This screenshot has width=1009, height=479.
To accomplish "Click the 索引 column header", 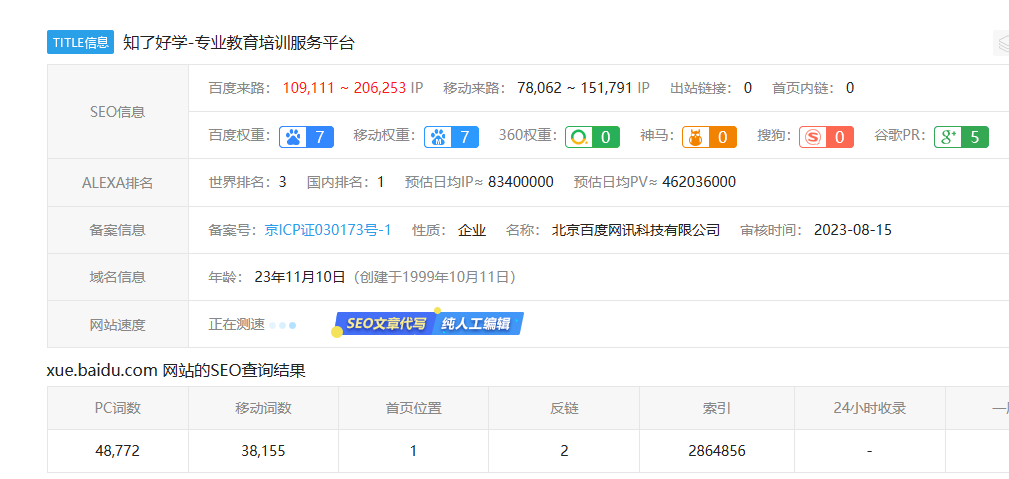I will click(717, 408).
